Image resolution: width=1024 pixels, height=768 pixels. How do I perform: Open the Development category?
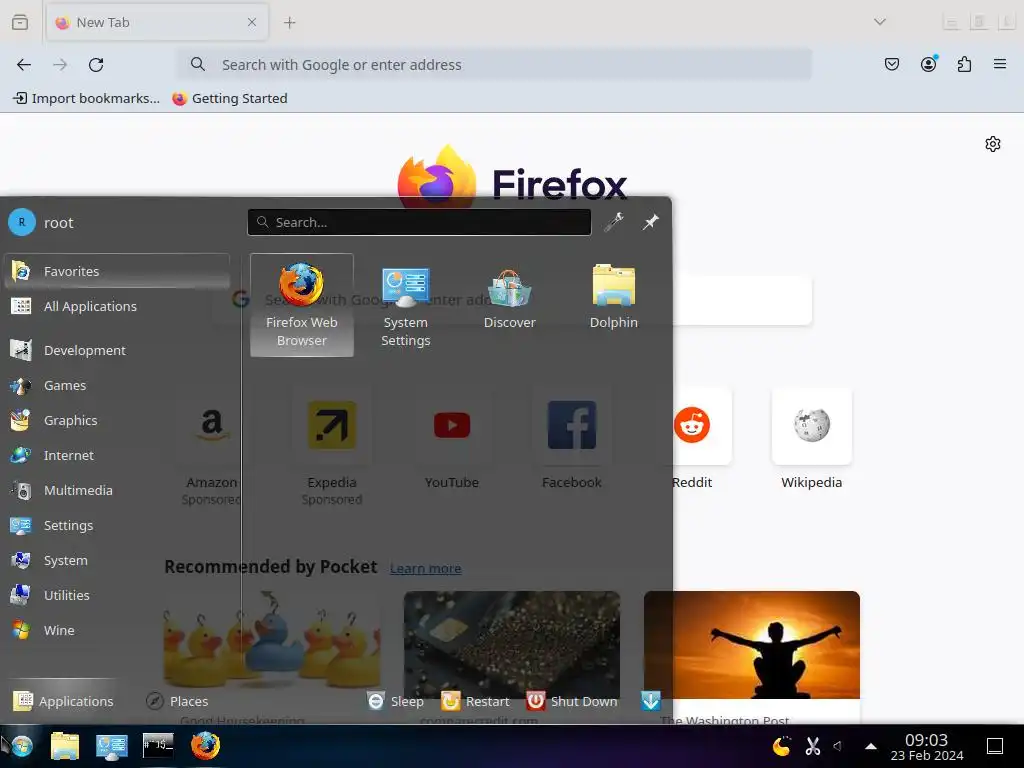(x=117, y=350)
